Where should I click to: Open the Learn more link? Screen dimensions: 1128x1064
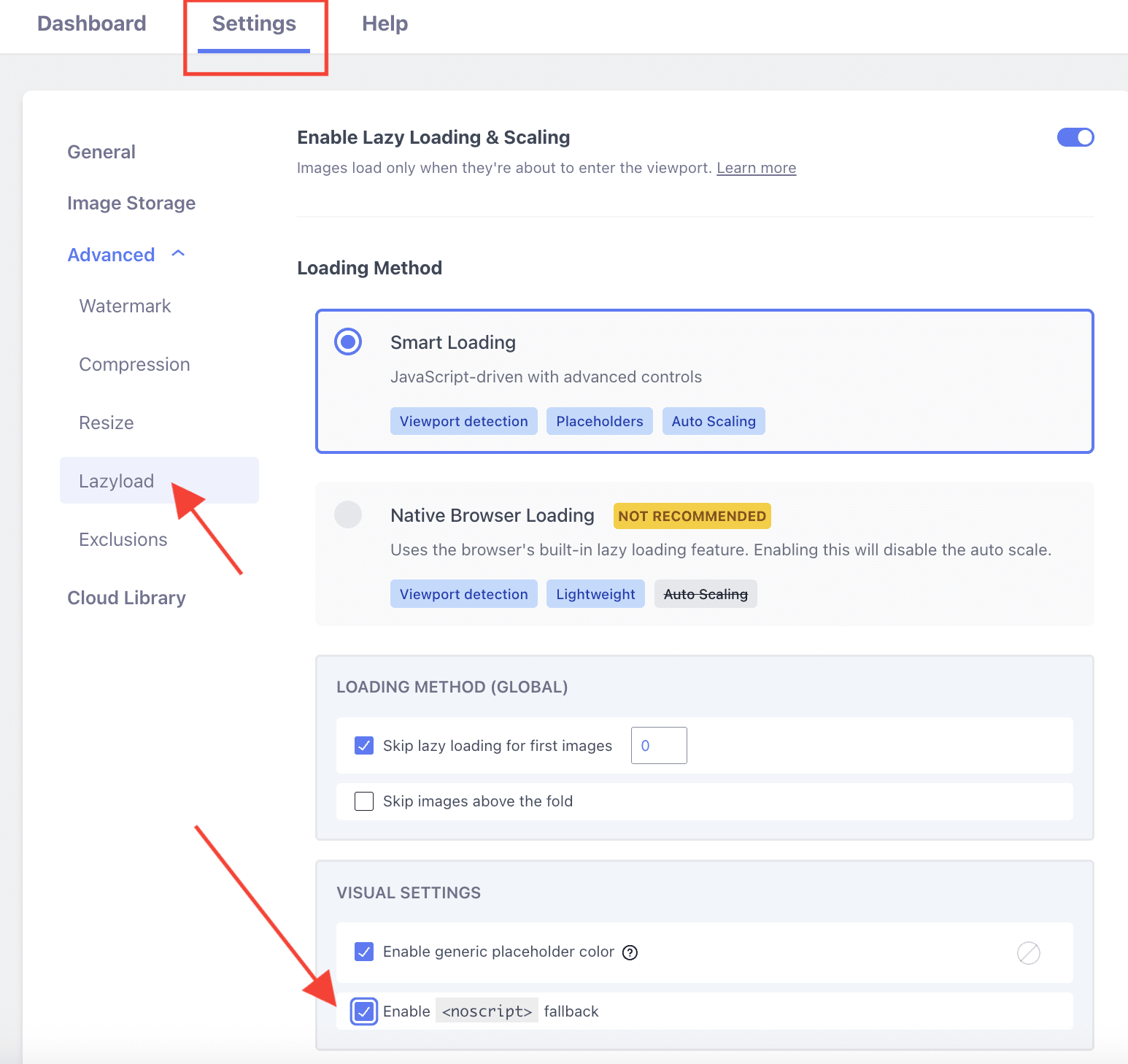(756, 168)
